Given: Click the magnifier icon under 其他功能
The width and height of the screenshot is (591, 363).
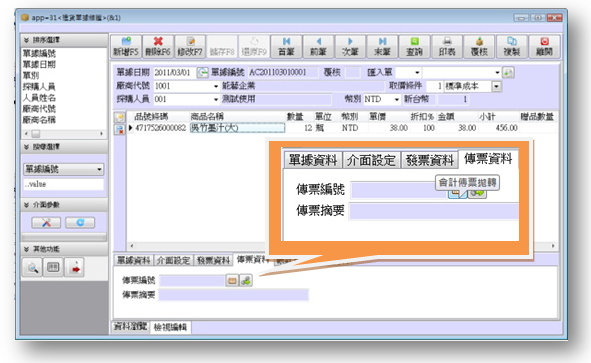Looking at the screenshot, I should click(32, 268).
